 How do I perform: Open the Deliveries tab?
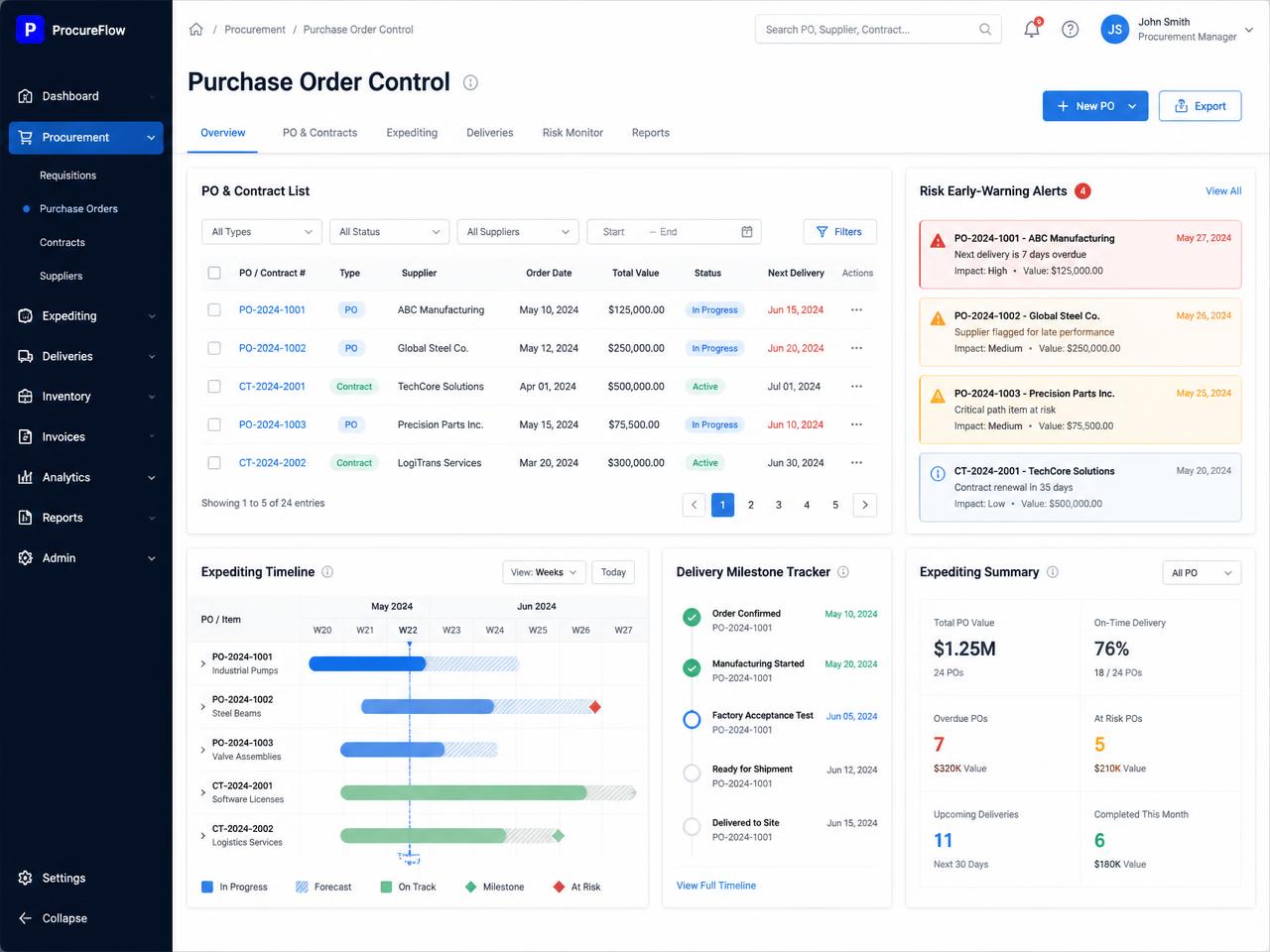[x=490, y=133]
